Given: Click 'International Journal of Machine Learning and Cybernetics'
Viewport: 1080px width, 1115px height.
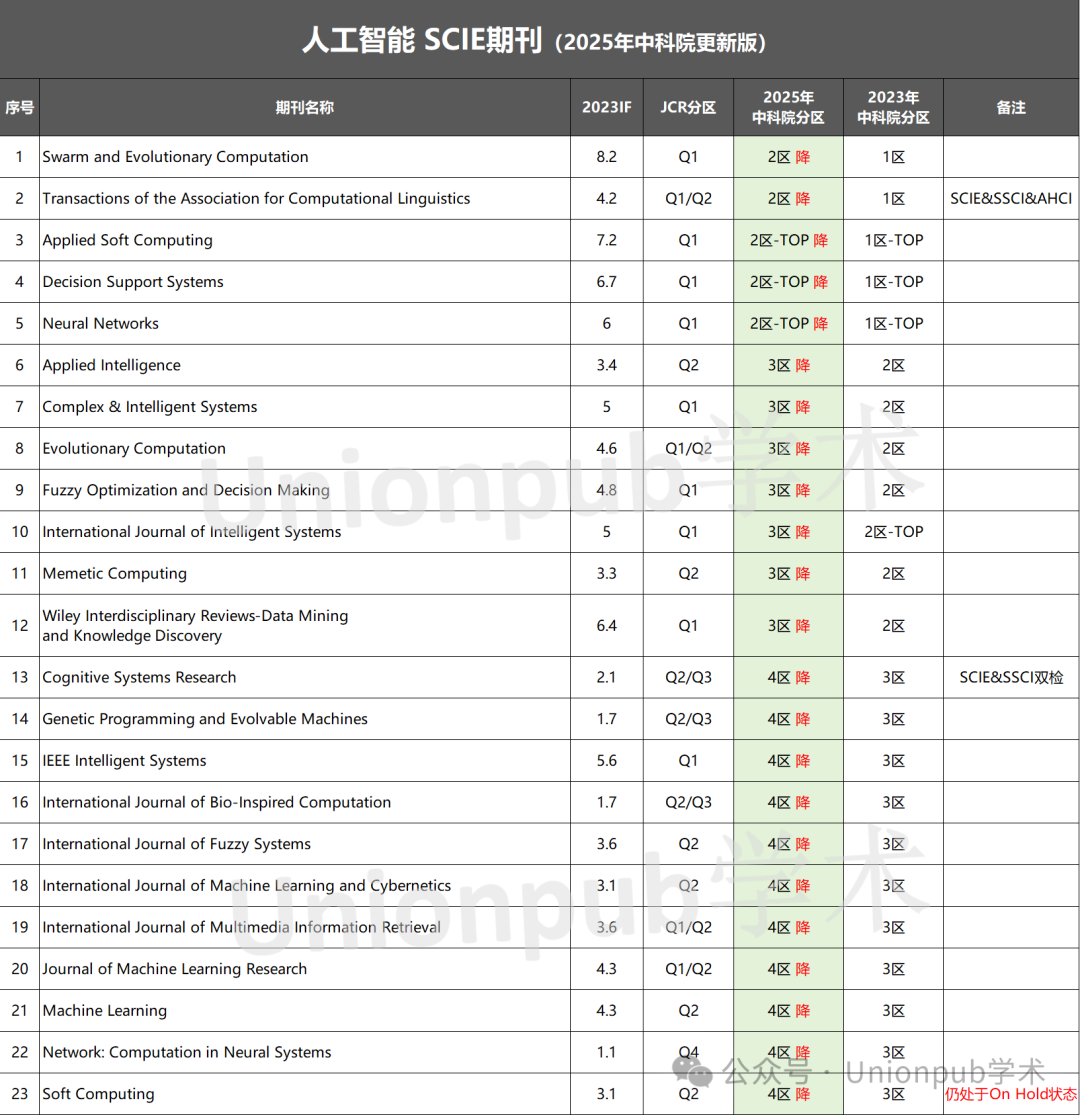Looking at the screenshot, I should click(246, 885).
